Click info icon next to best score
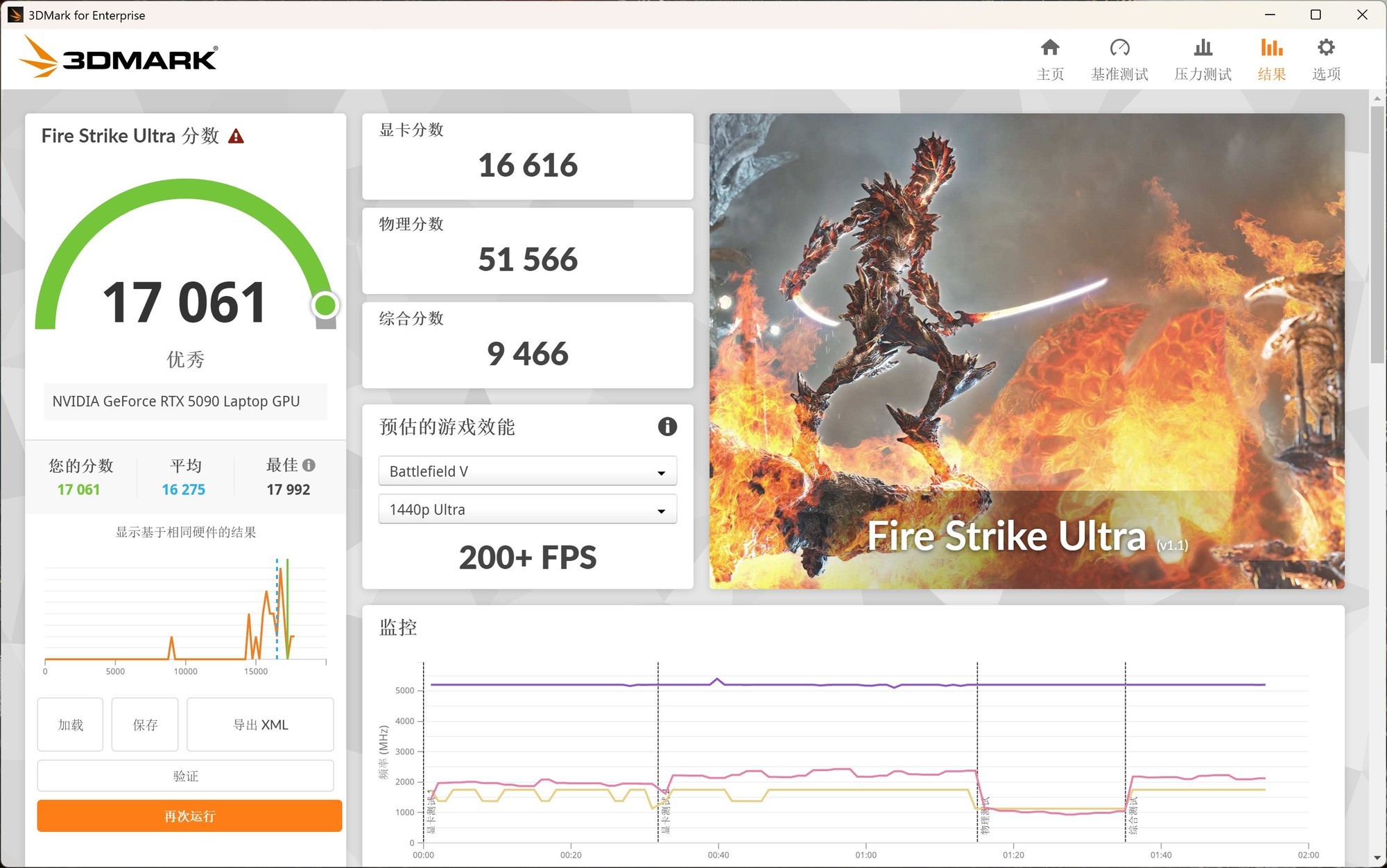Viewport: 1387px width, 868px height. (309, 465)
